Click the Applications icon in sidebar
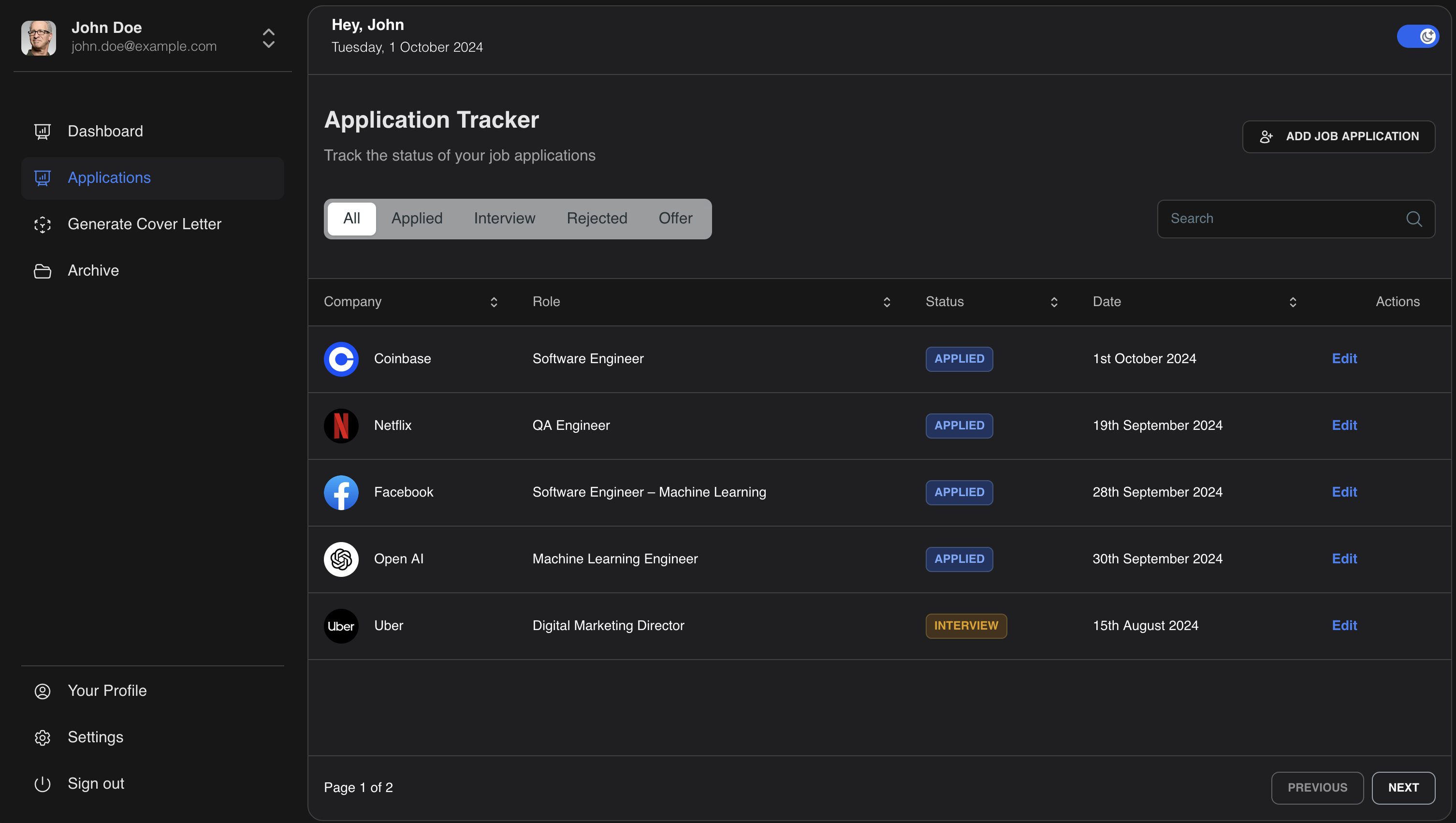Viewport: 1456px width, 823px height. point(43,178)
